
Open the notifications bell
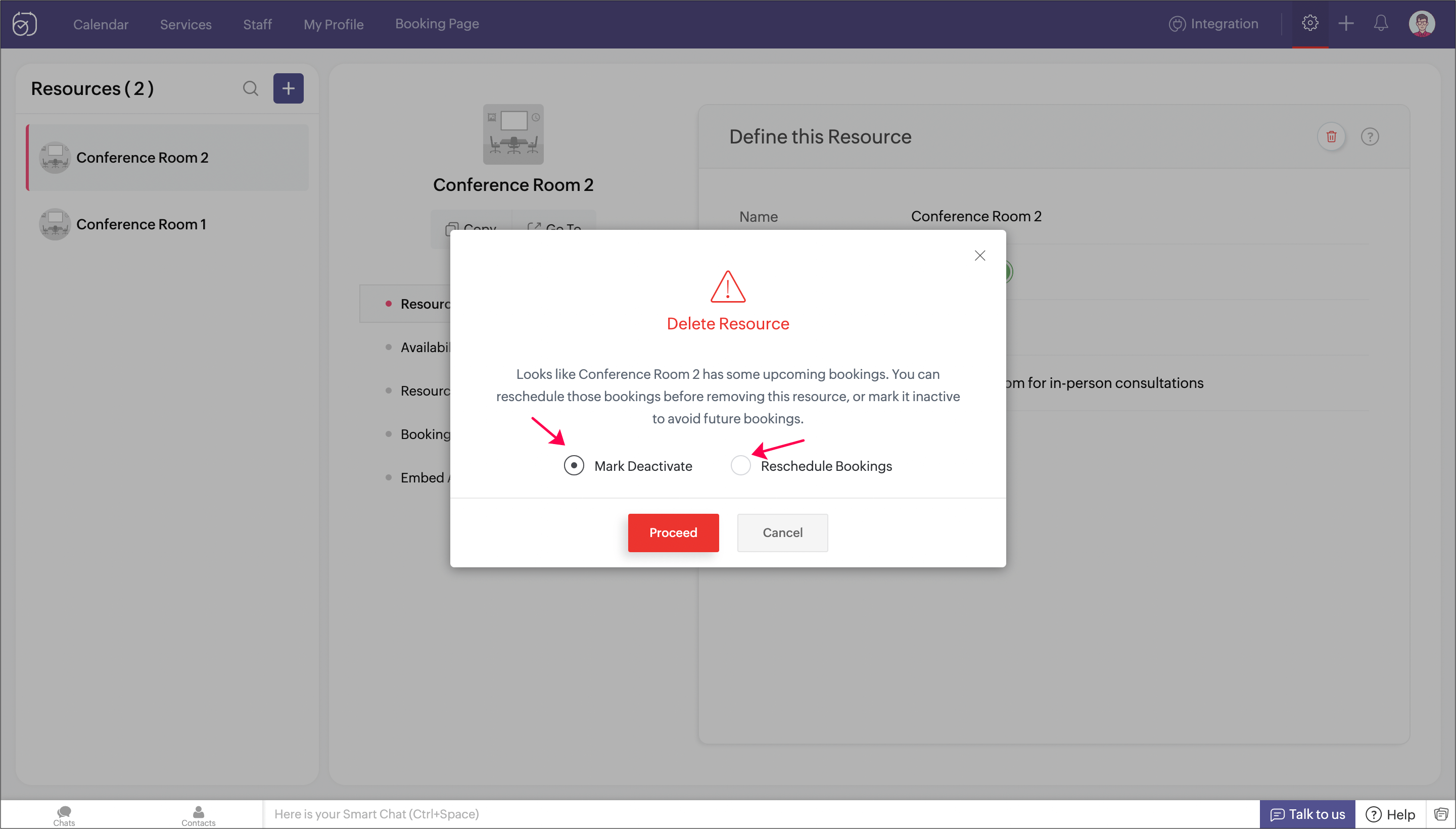click(1381, 23)
